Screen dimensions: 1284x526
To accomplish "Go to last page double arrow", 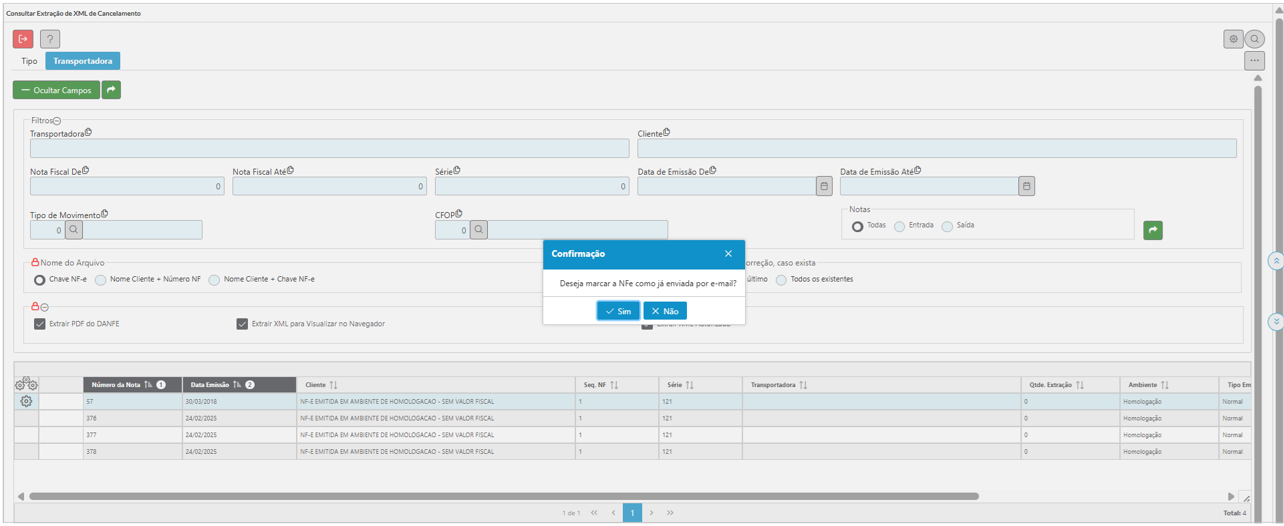I will point(670,512).
